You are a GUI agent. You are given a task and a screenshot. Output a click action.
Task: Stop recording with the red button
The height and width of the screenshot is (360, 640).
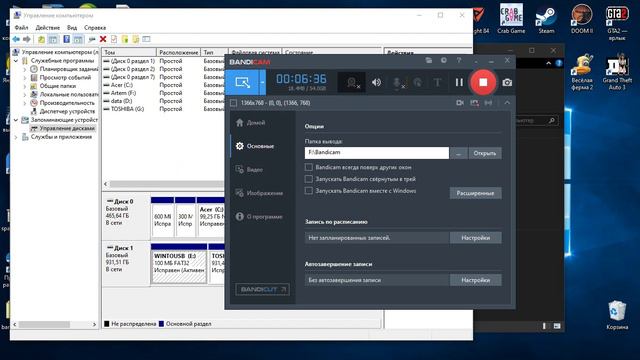tap(483, 82)
